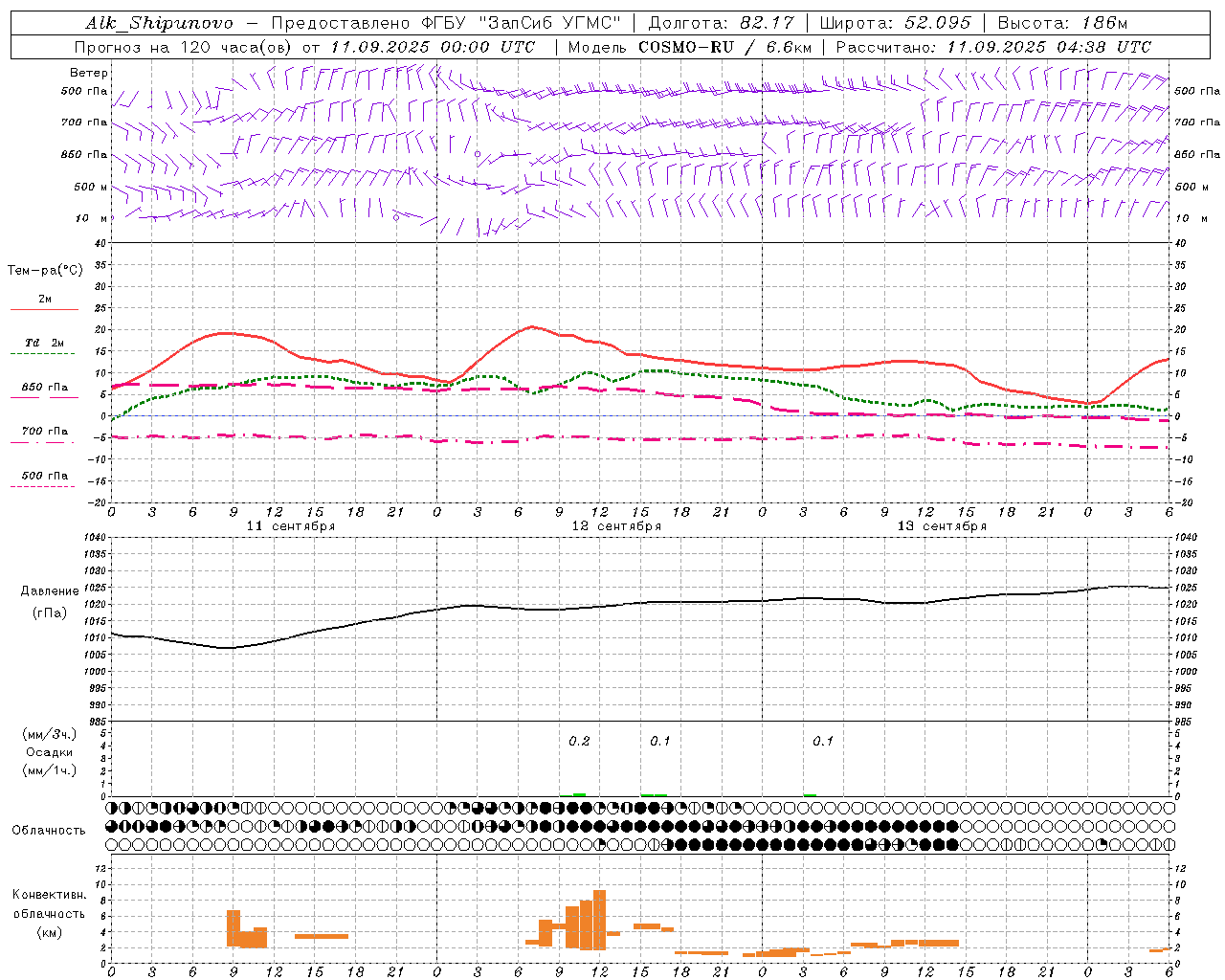Click the (мм/1ч.) precipitation unit label

coord(50,770)
